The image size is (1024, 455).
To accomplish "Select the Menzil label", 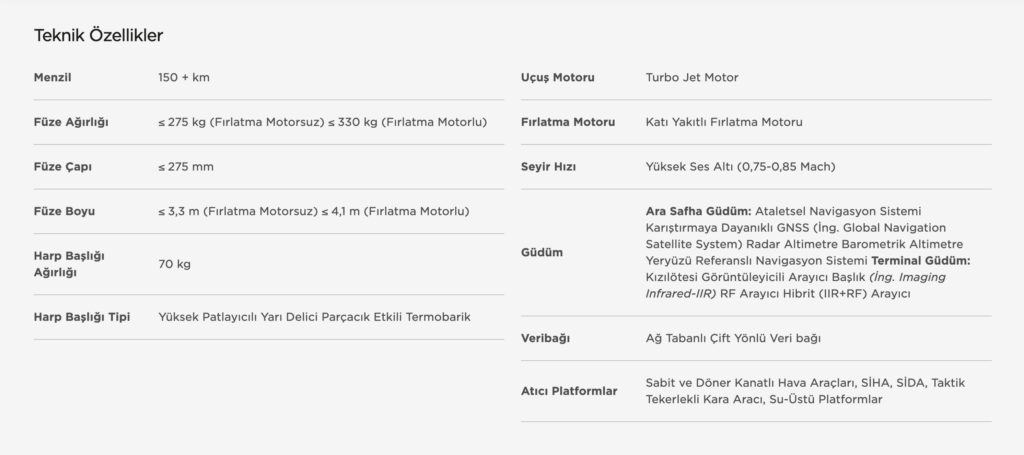I will tap(52, 78).
